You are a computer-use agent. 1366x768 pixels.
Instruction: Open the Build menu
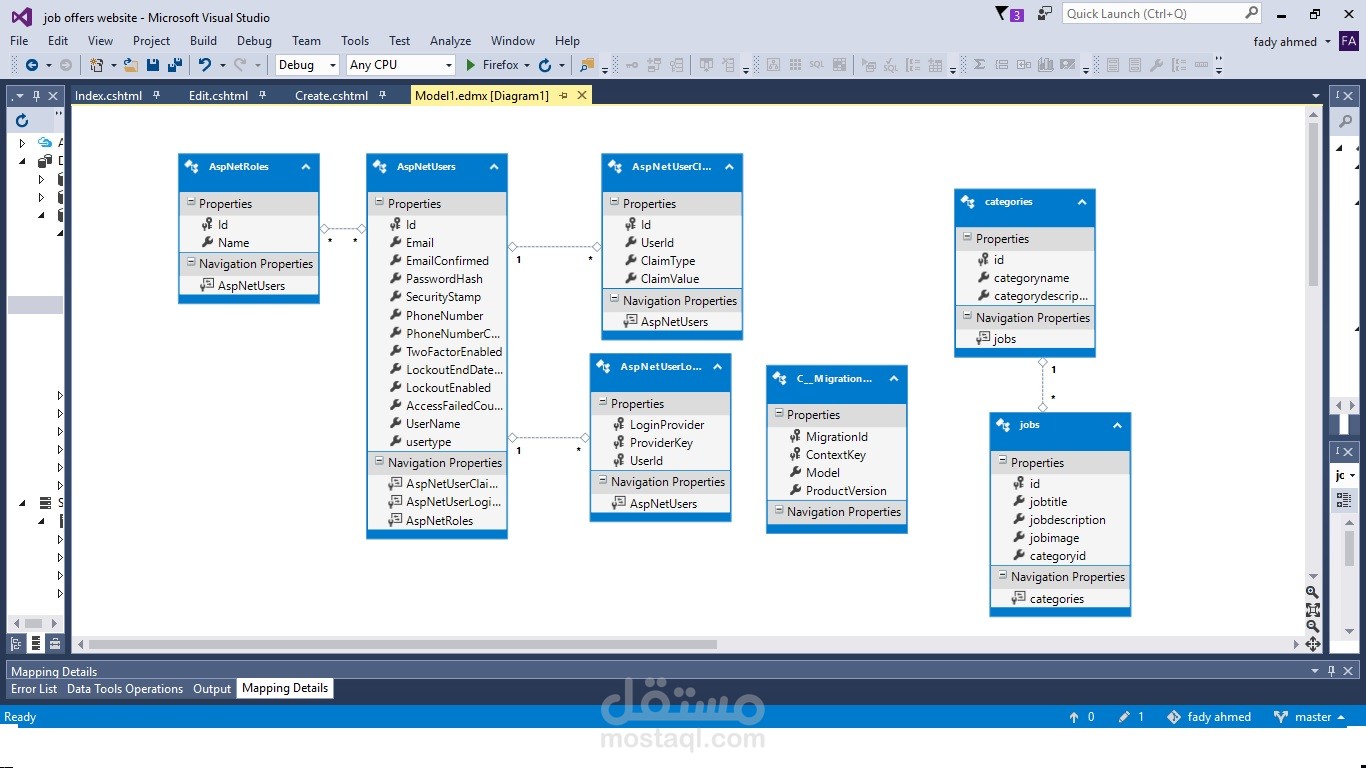(203, 41)
